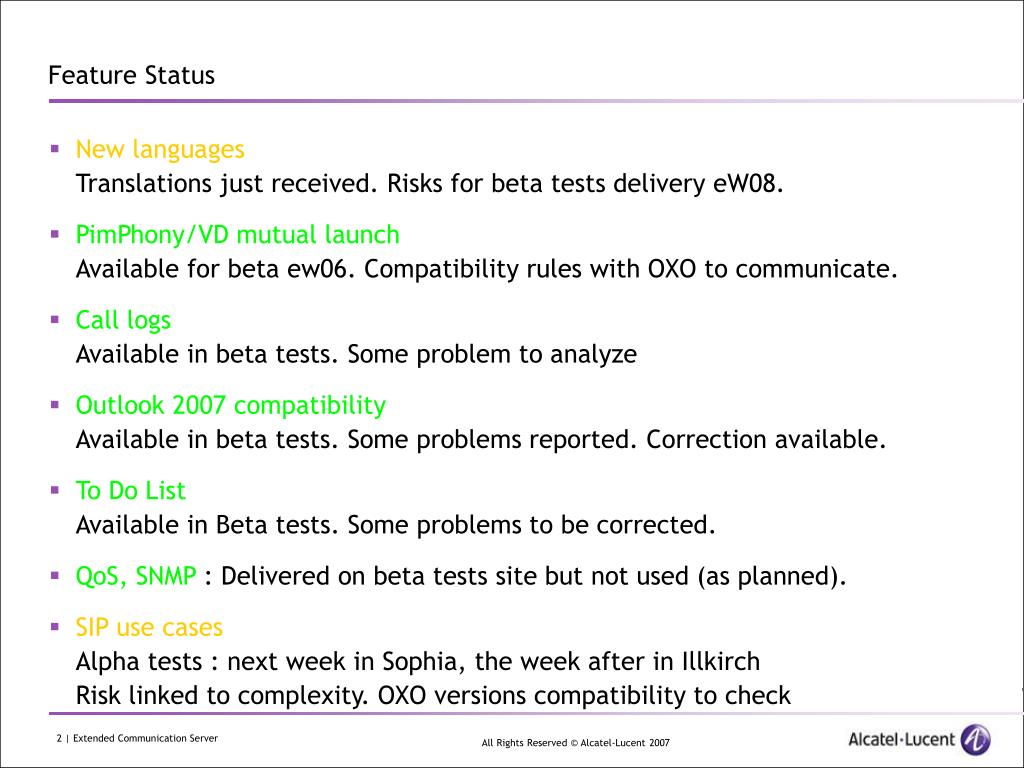Click the purple bullet beside To Do List
This screenshot has height=768, width=1024.
coord(55,490)
